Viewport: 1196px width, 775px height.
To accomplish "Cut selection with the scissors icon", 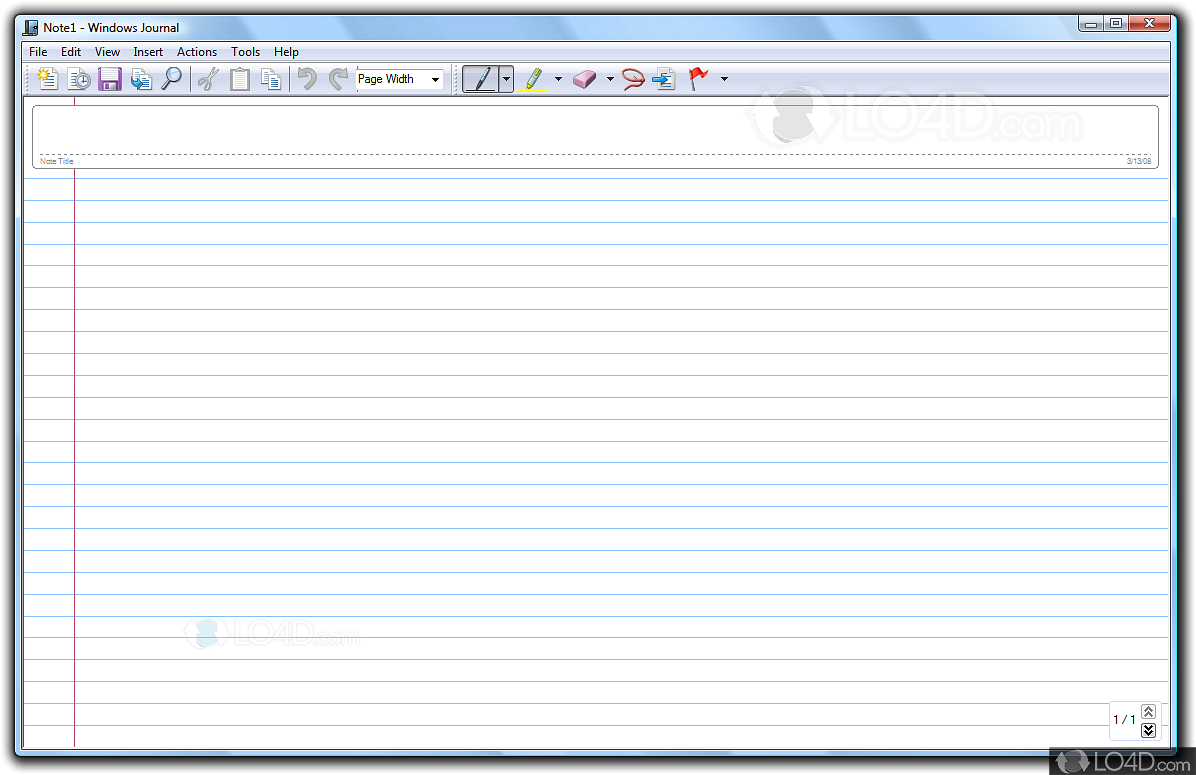I will coord(208,79).
